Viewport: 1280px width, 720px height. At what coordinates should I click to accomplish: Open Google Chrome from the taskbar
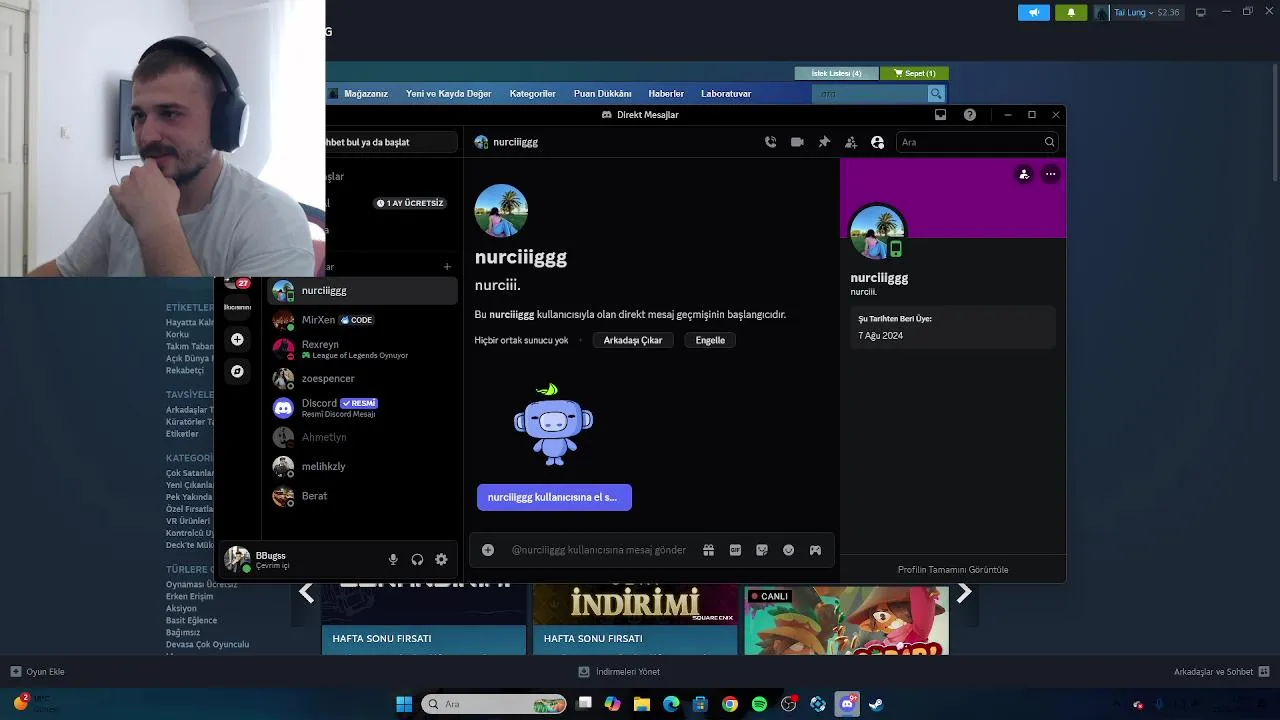pyautogui.click(x=730, y=704)
